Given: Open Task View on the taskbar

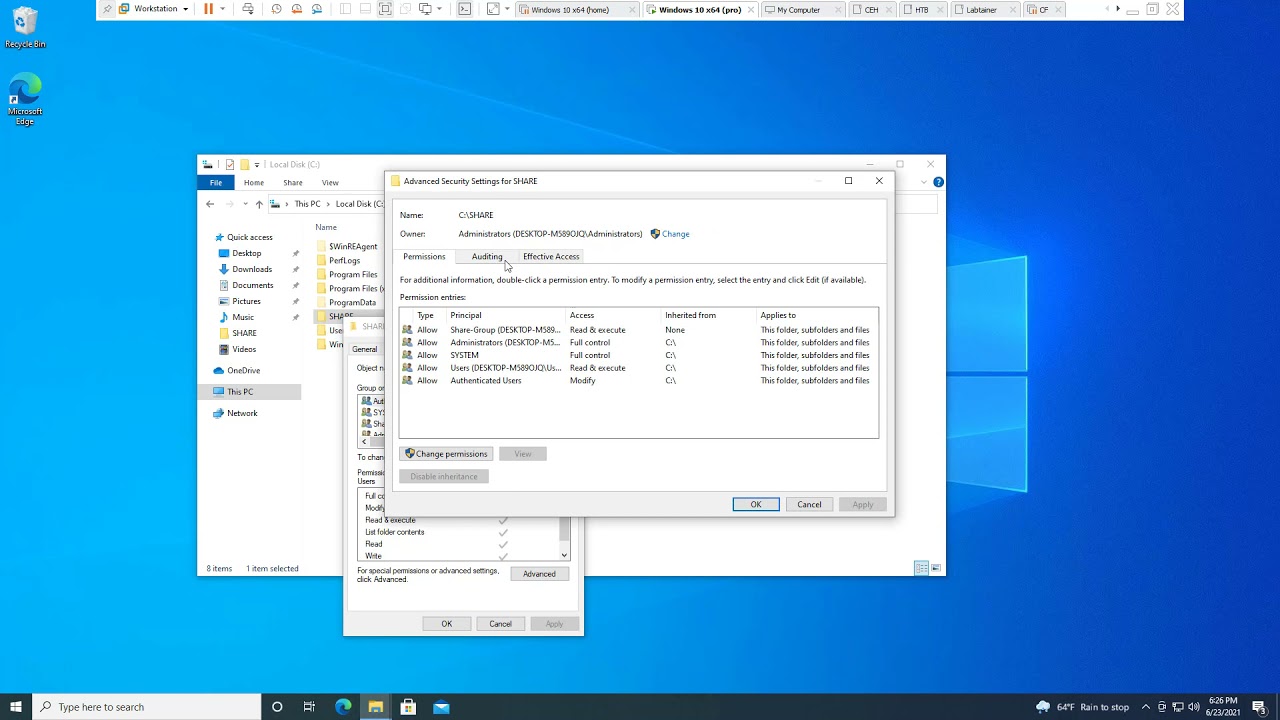Looking at the screenshot, I should [x=309, y=707].
